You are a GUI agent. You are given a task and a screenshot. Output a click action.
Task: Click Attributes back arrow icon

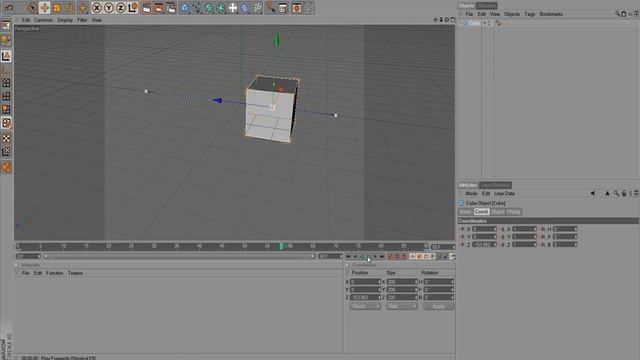[x=592, y=193]
